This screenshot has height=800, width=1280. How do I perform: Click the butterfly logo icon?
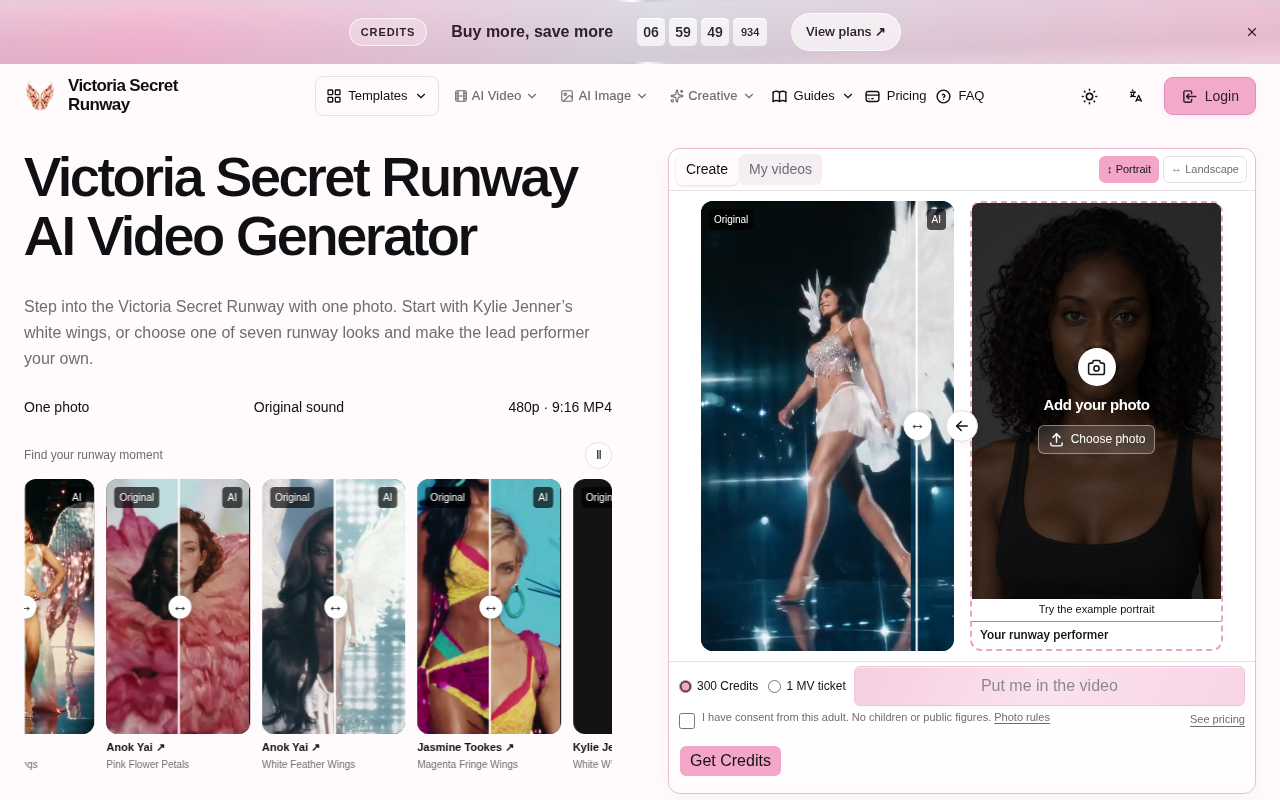tap(40, 96)
